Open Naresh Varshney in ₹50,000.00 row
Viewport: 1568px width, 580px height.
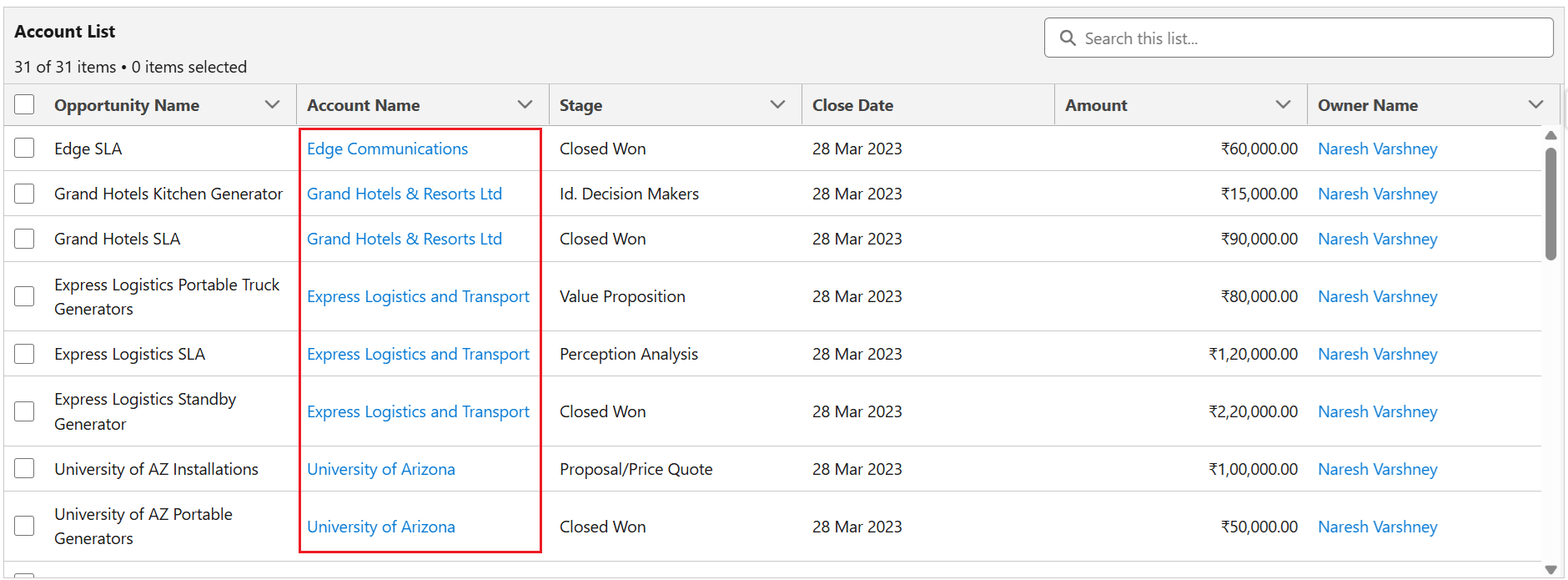[x=1377, y=527]
